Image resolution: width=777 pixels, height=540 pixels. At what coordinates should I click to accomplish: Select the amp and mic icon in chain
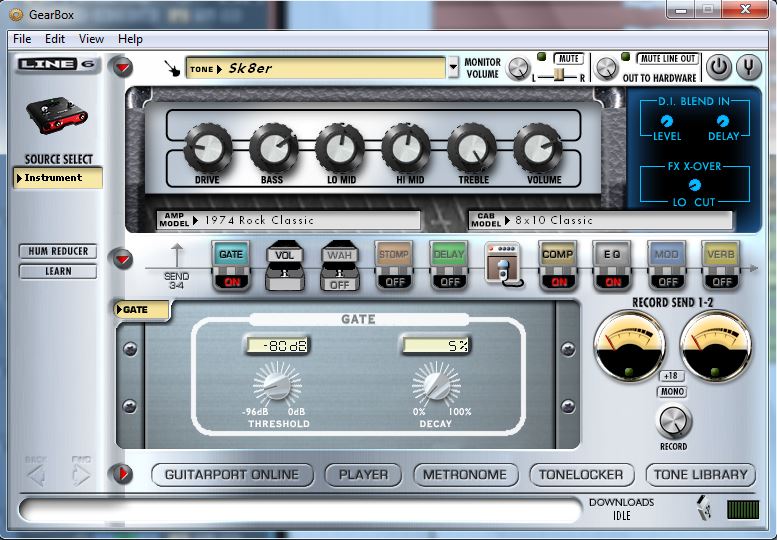point(503,264)
